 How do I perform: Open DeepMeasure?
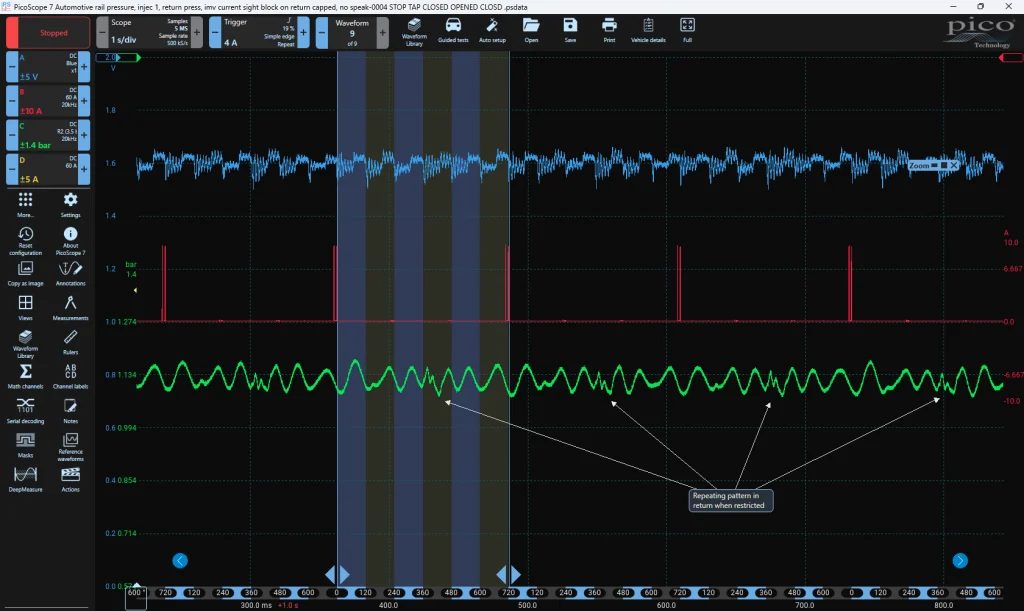tap(25, 480)
